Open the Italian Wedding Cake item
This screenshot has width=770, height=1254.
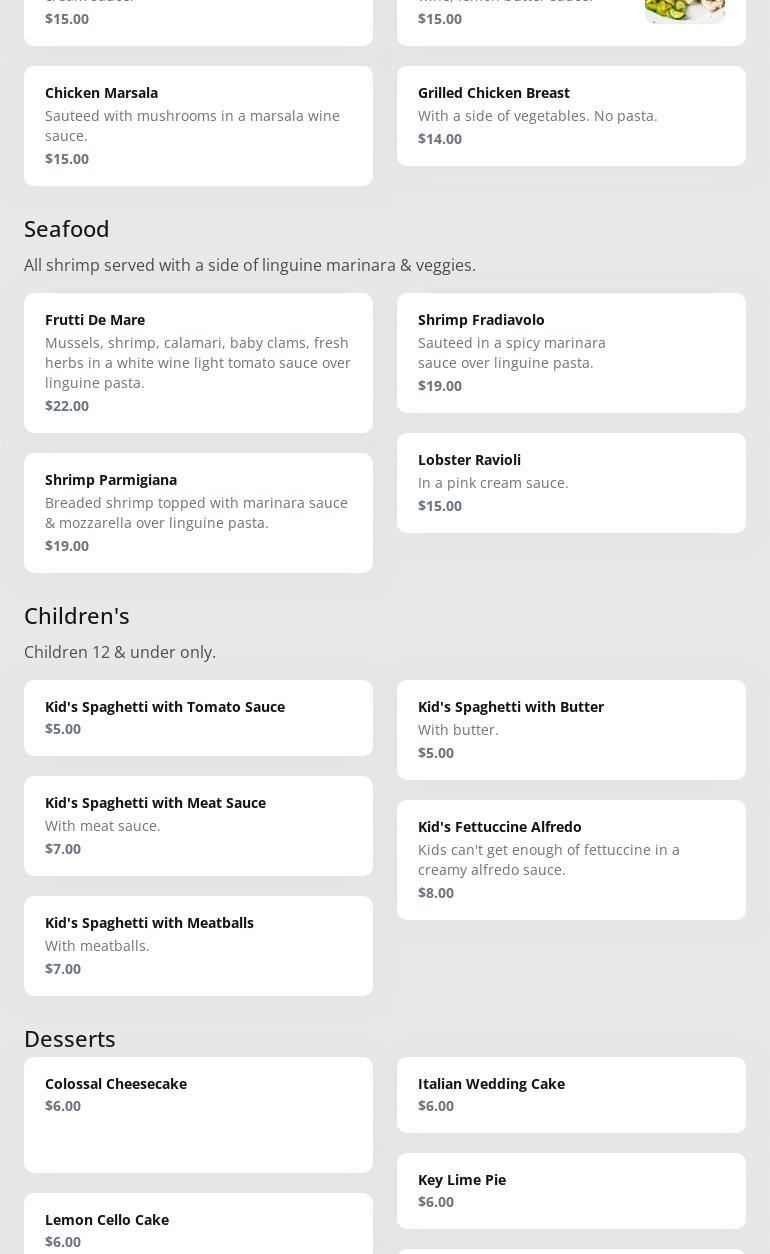(x=571, y=1094)
